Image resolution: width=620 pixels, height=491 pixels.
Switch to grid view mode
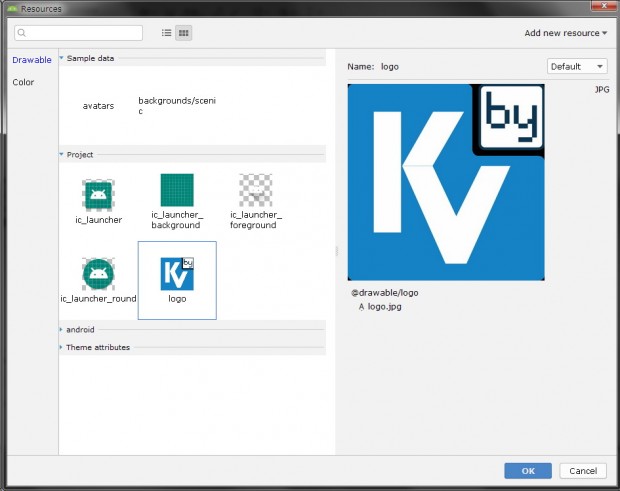click(183, 33)
